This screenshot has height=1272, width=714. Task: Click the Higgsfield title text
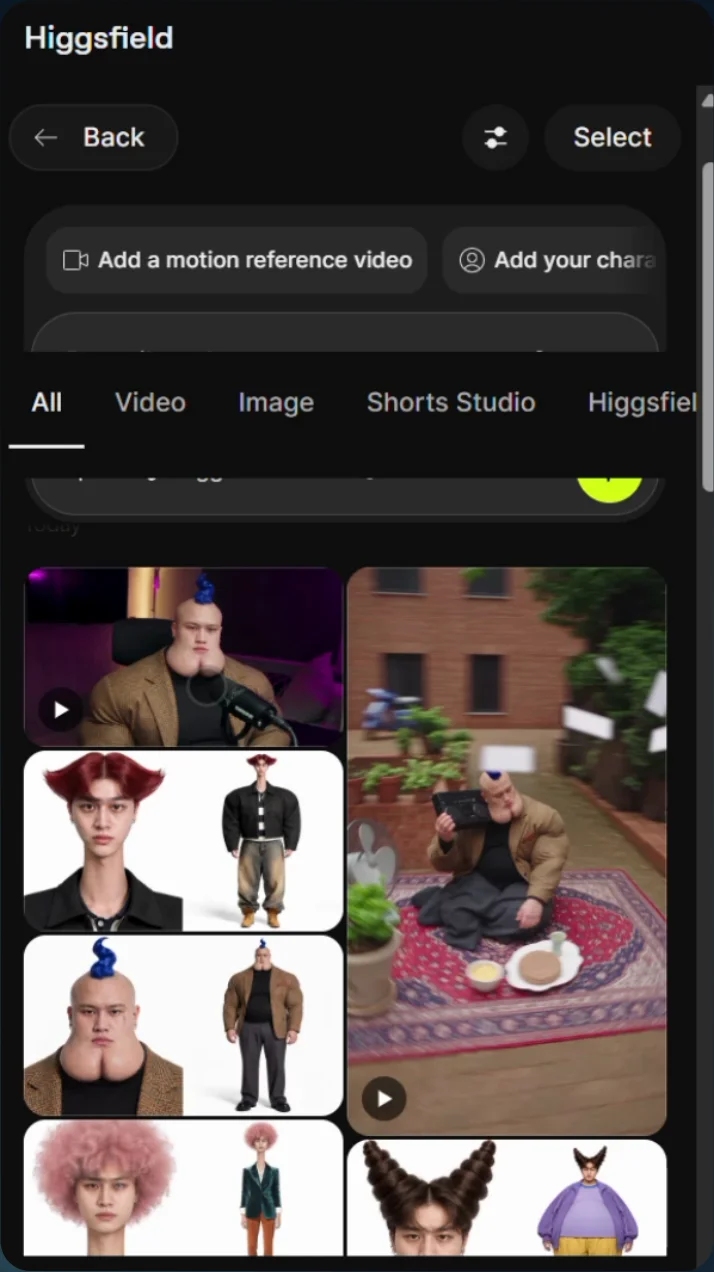point(99,38)
